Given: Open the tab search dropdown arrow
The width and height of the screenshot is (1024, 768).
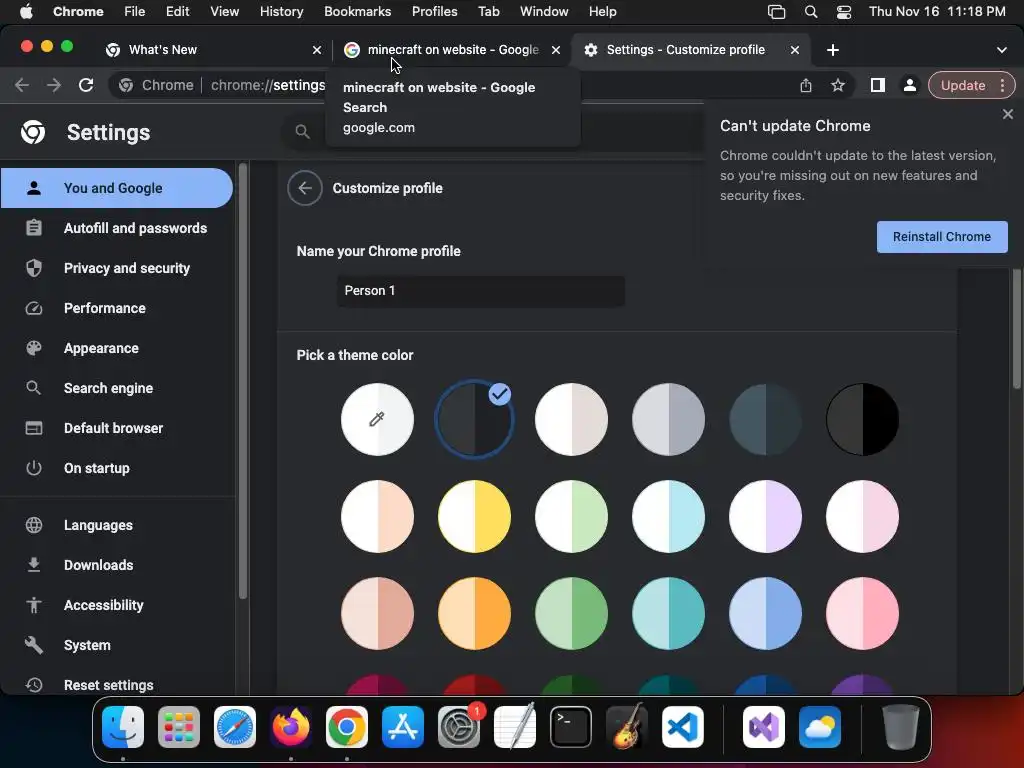Looking at the screenshot, I should coord(1001,50).
